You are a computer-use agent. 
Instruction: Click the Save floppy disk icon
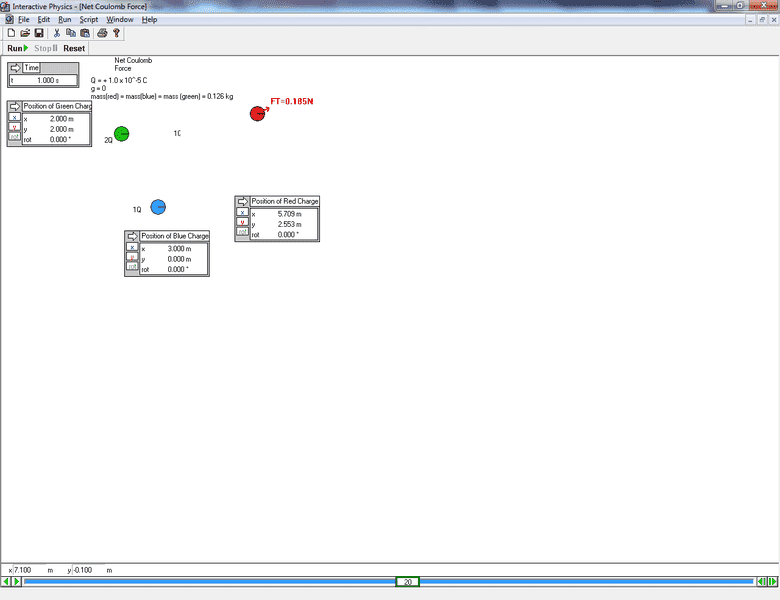[39, 33]
